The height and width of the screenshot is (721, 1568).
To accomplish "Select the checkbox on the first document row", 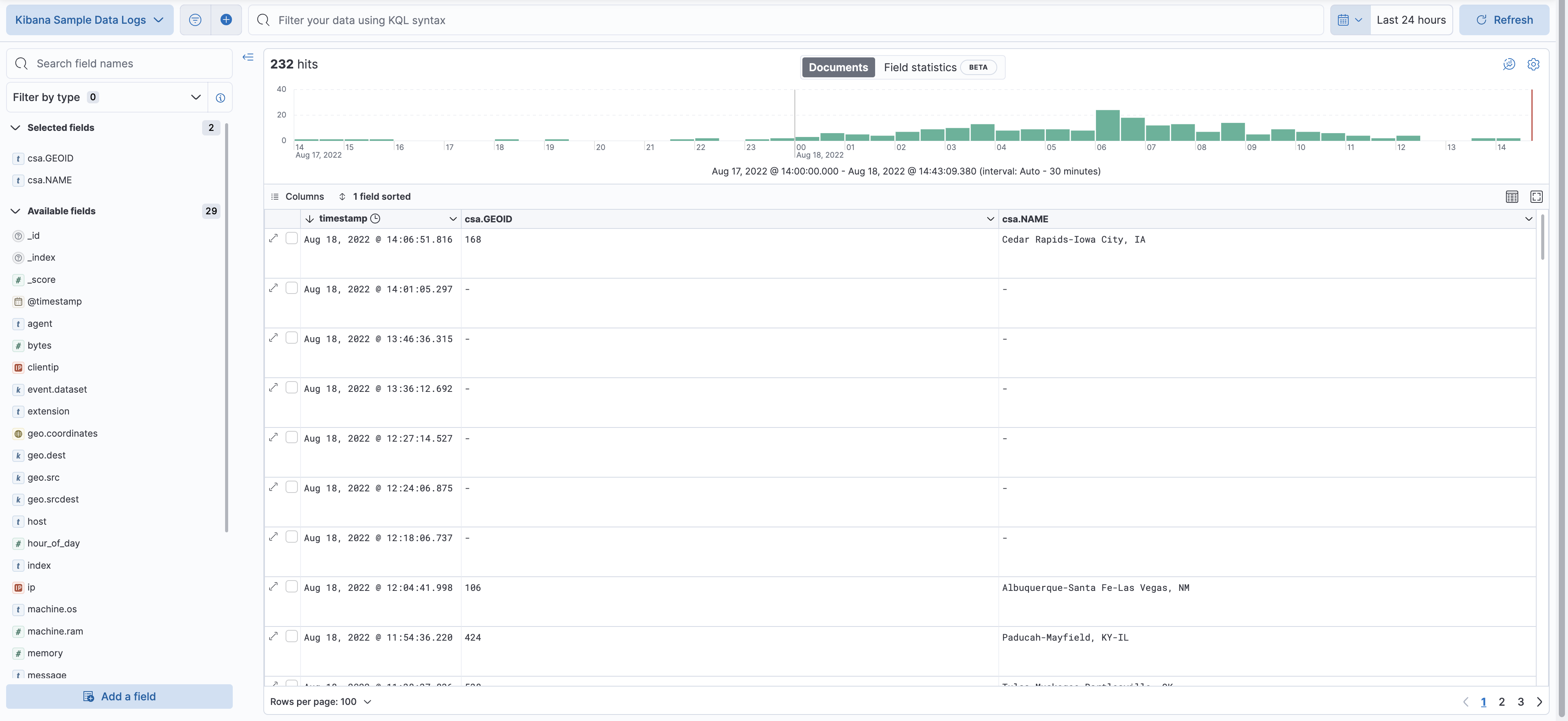I will pyautogui.click(x=292, y=238).
